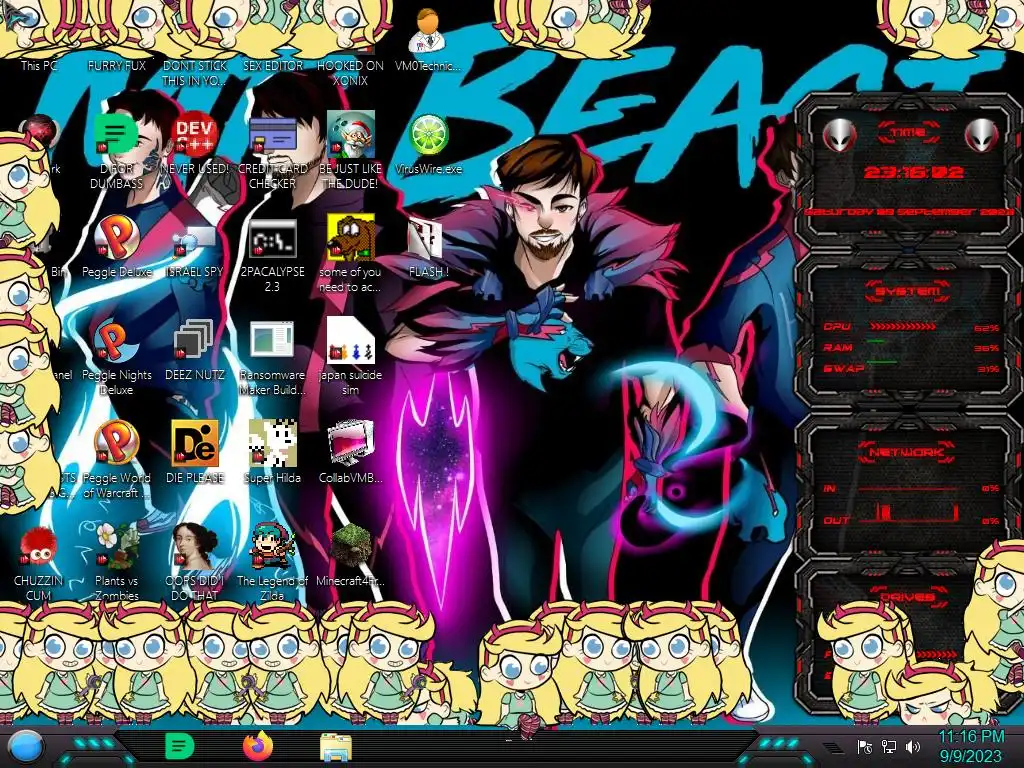Open File Explorer from the taskbar

click(x=336, y=747)
